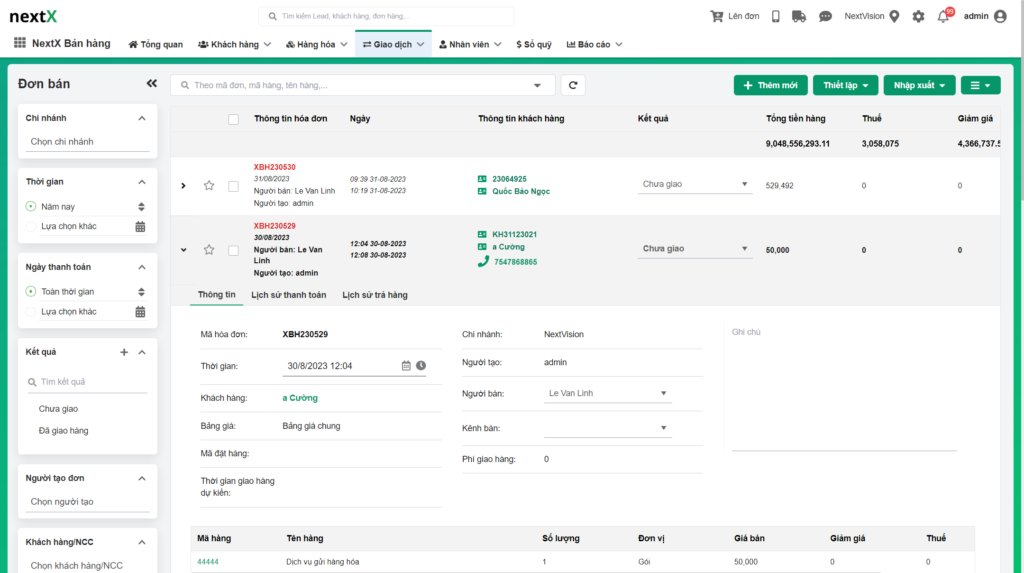Tick the select-all header checkbox
1024x573 pixels.
233,119
